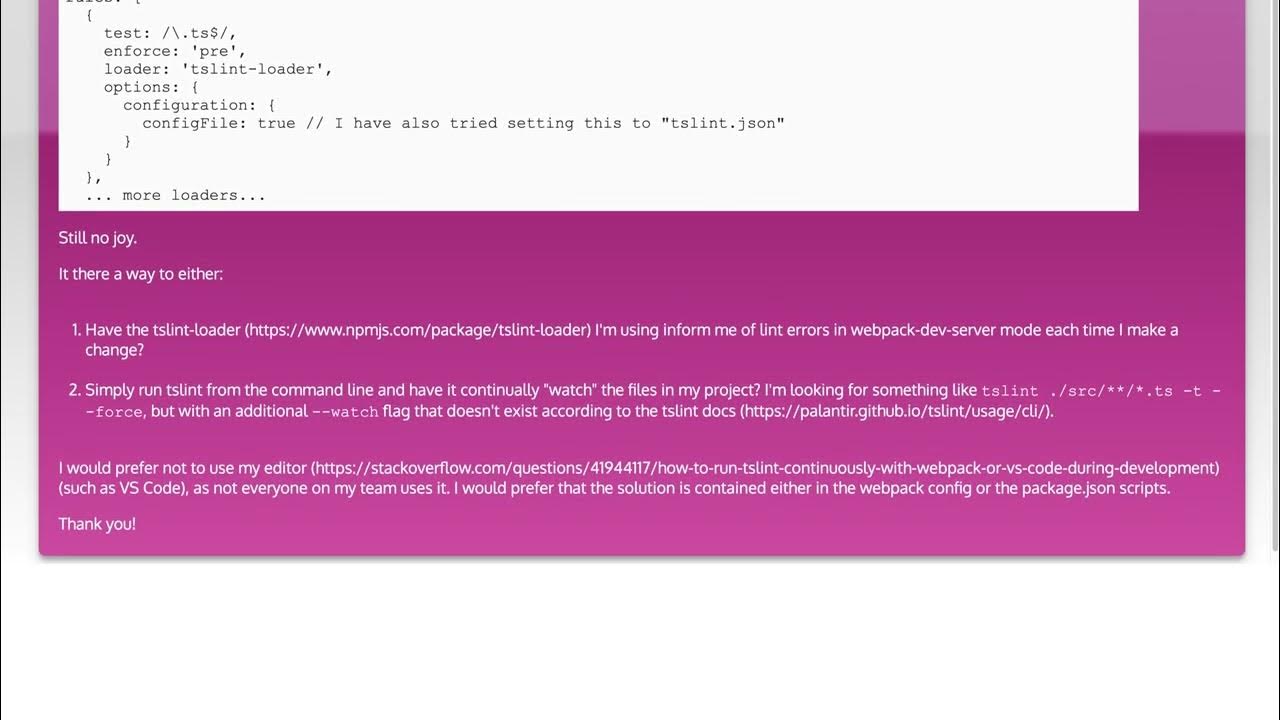The width and height of the screenshot is (1280, 720).
Task: Click the vertical scrollbar at the right edge
Action: click(x=1274, y=300)
